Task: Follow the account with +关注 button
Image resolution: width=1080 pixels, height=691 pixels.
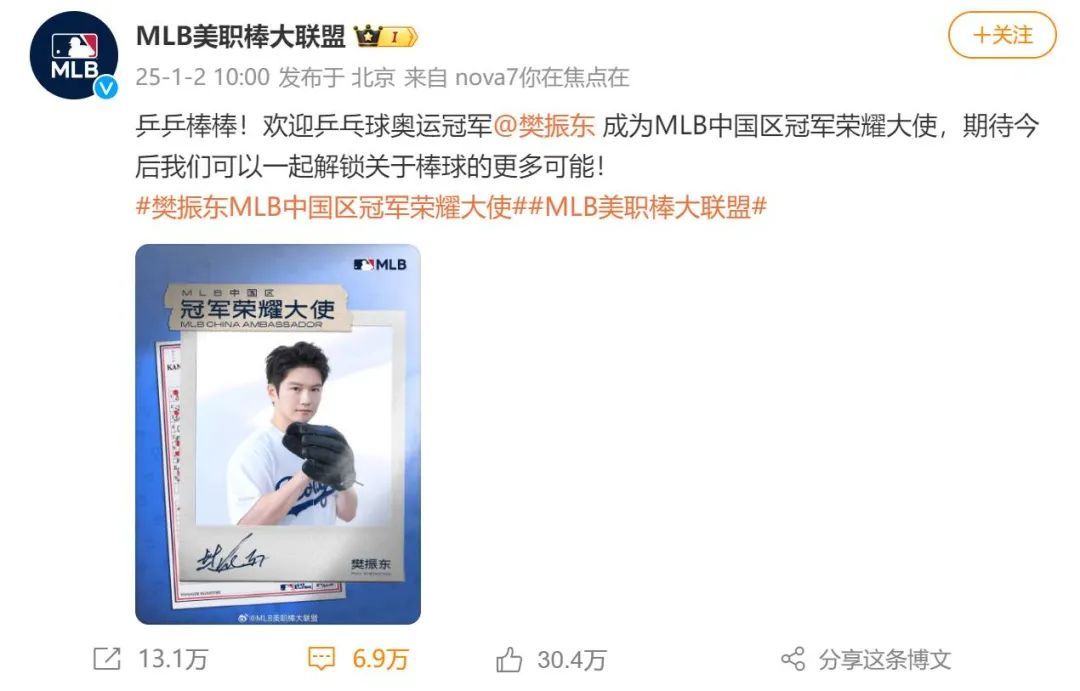Action: pyautogui.click(x=1002, y=35)
